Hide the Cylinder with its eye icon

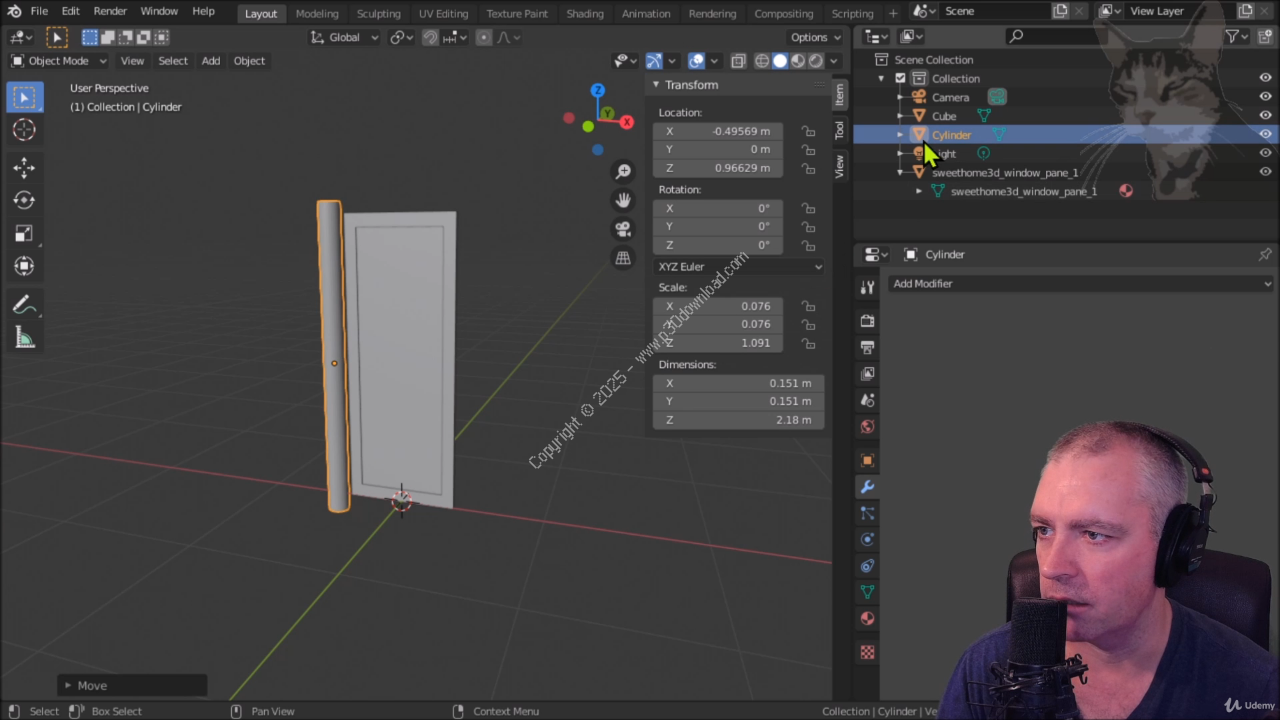(x=1265, y=134)
